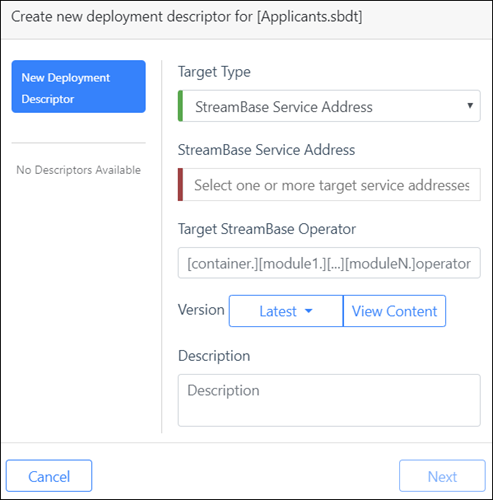The image size is (493, 500).
Task: Click the Version label
Action: coord(201,310)
